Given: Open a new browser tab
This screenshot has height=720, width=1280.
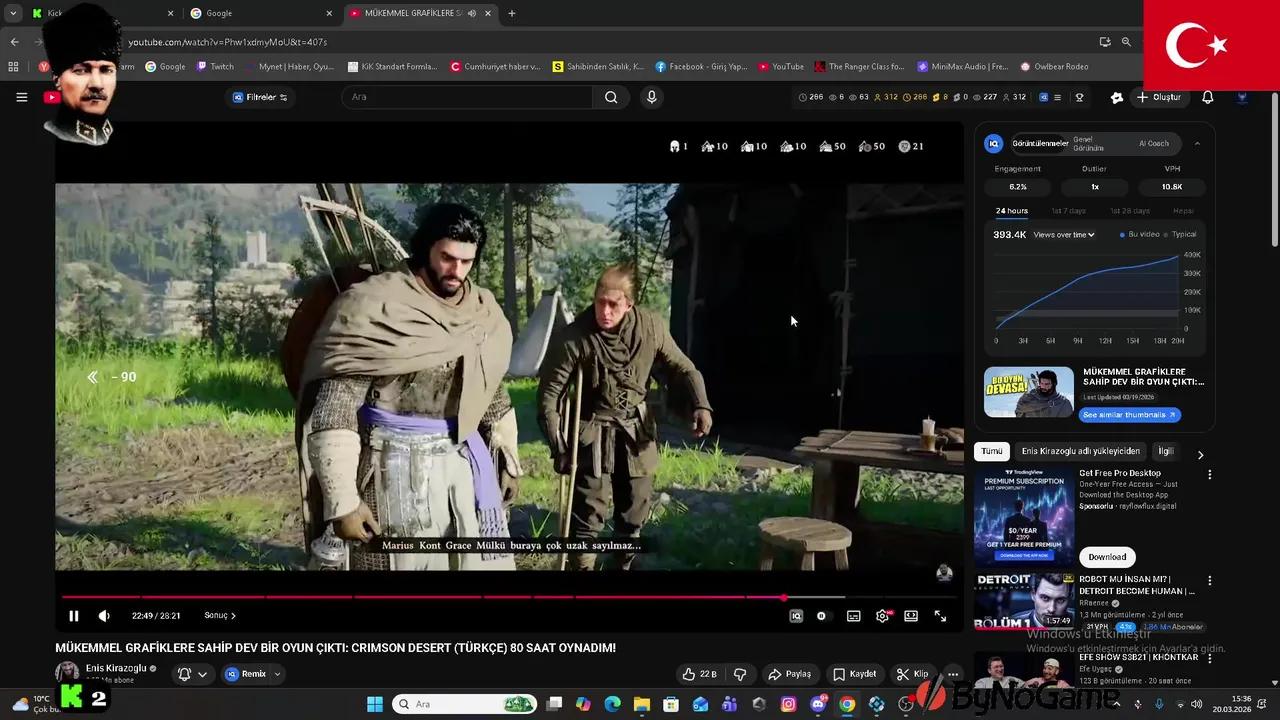Looking at the screenshot, I should [512, 13].
